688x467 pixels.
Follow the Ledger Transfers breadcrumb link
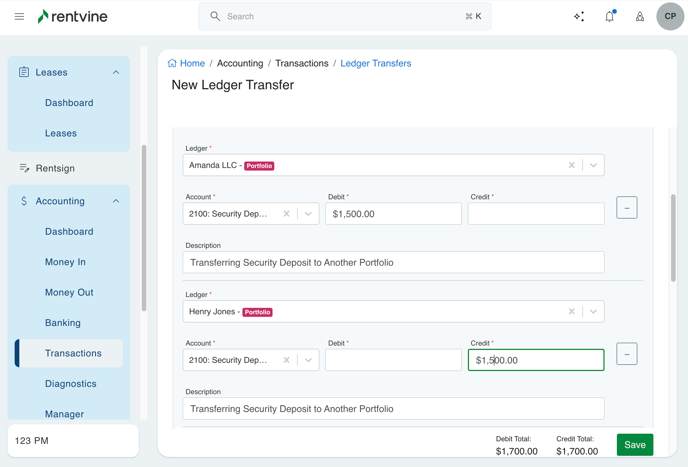375,63
